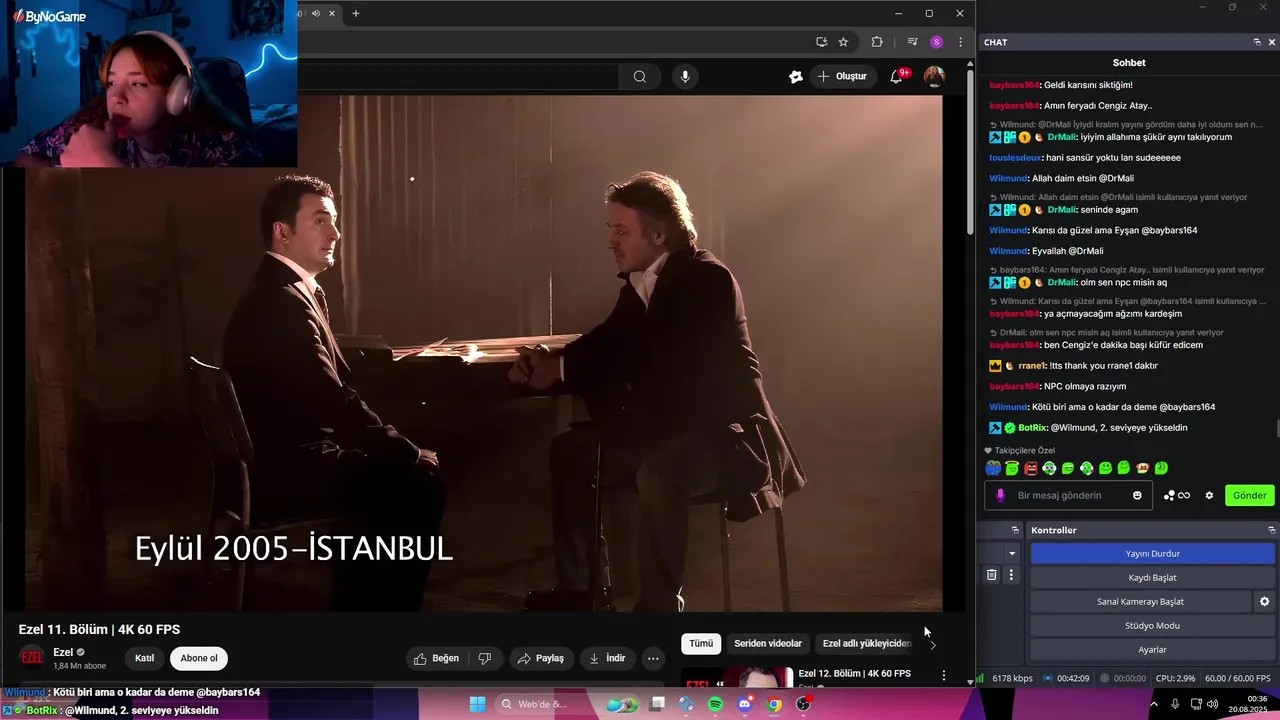
Task: Pick the red angry follower emote
Action: click(1030, 468)
